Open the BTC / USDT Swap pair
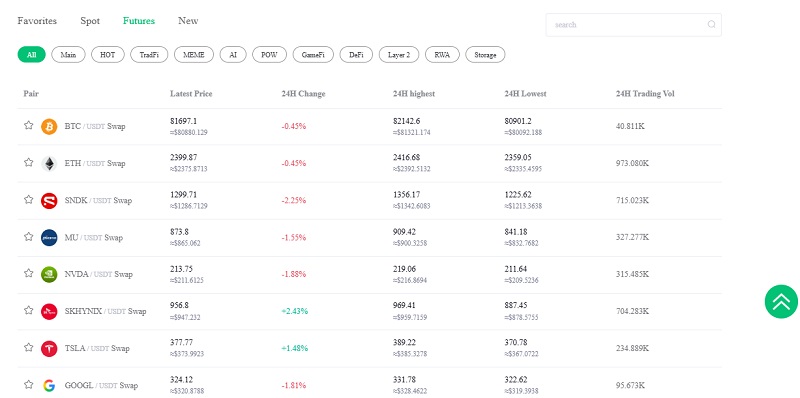 tap(95, 127)
